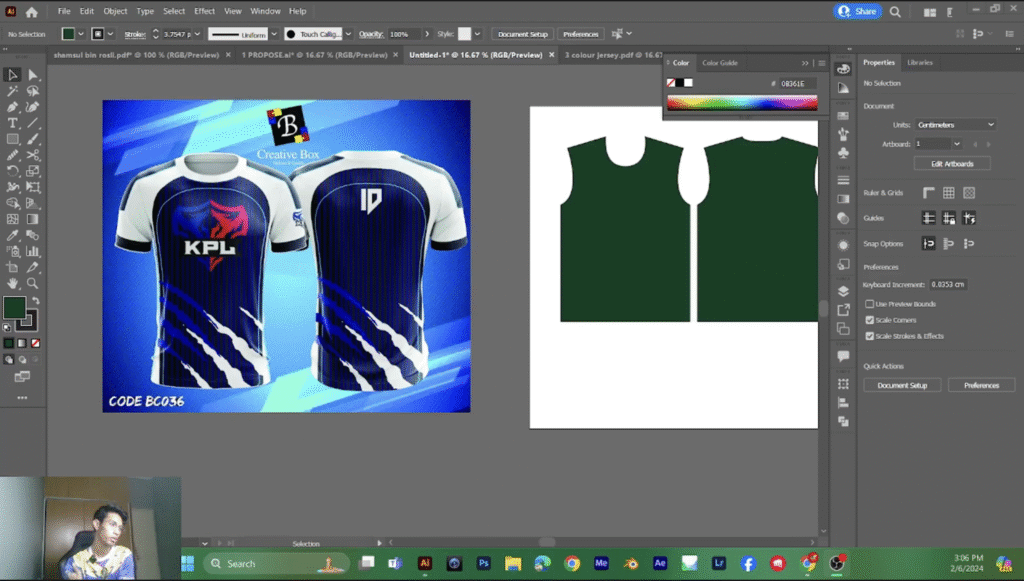Select the Type tool in the toolbar
1024x581 pixels.
pos(12,123)
